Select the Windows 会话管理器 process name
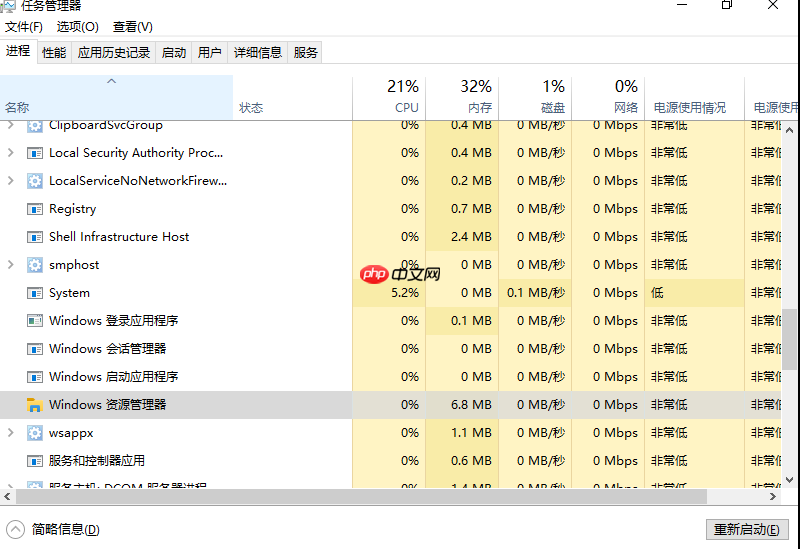Image resolution: width=800 pixels, height=549 pixels. click(x=108, y=349)
